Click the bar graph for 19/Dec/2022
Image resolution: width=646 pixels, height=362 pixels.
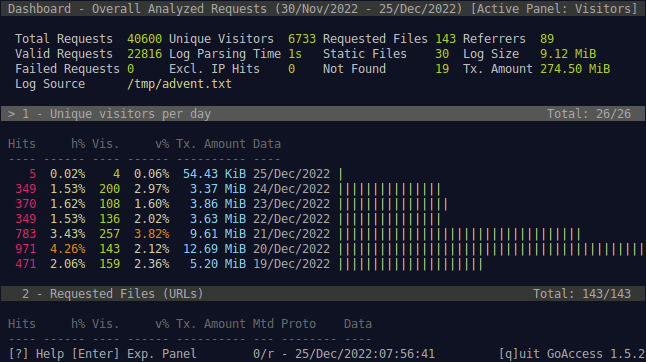click(410, 264)
